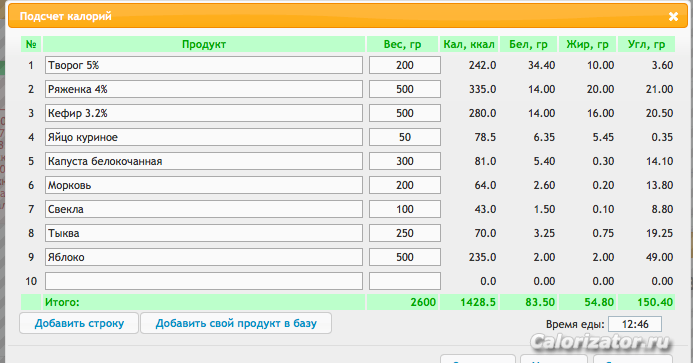The height and width of the screenshot is (363, 693).
Task: Edit weight field for Яйцо куриное
Action: click(x=405, y=137)
